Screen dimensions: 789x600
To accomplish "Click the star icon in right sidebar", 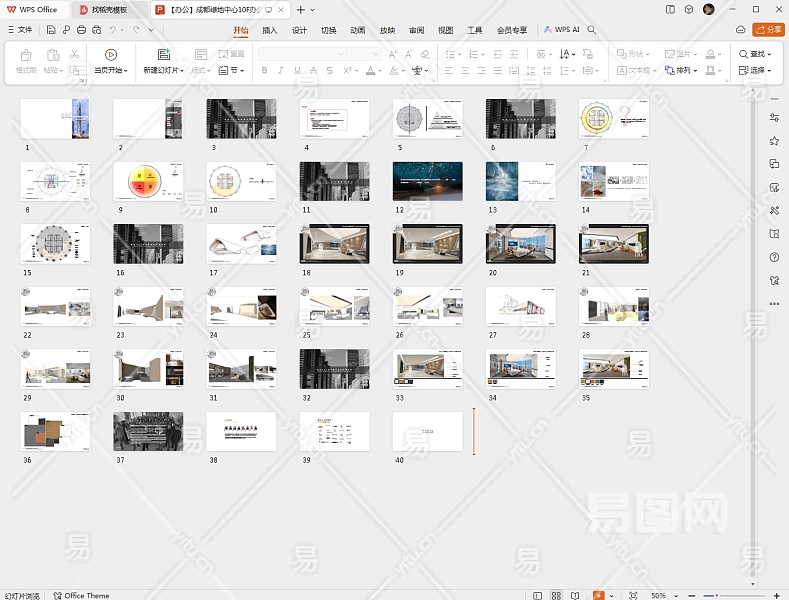I will [774, 141].
